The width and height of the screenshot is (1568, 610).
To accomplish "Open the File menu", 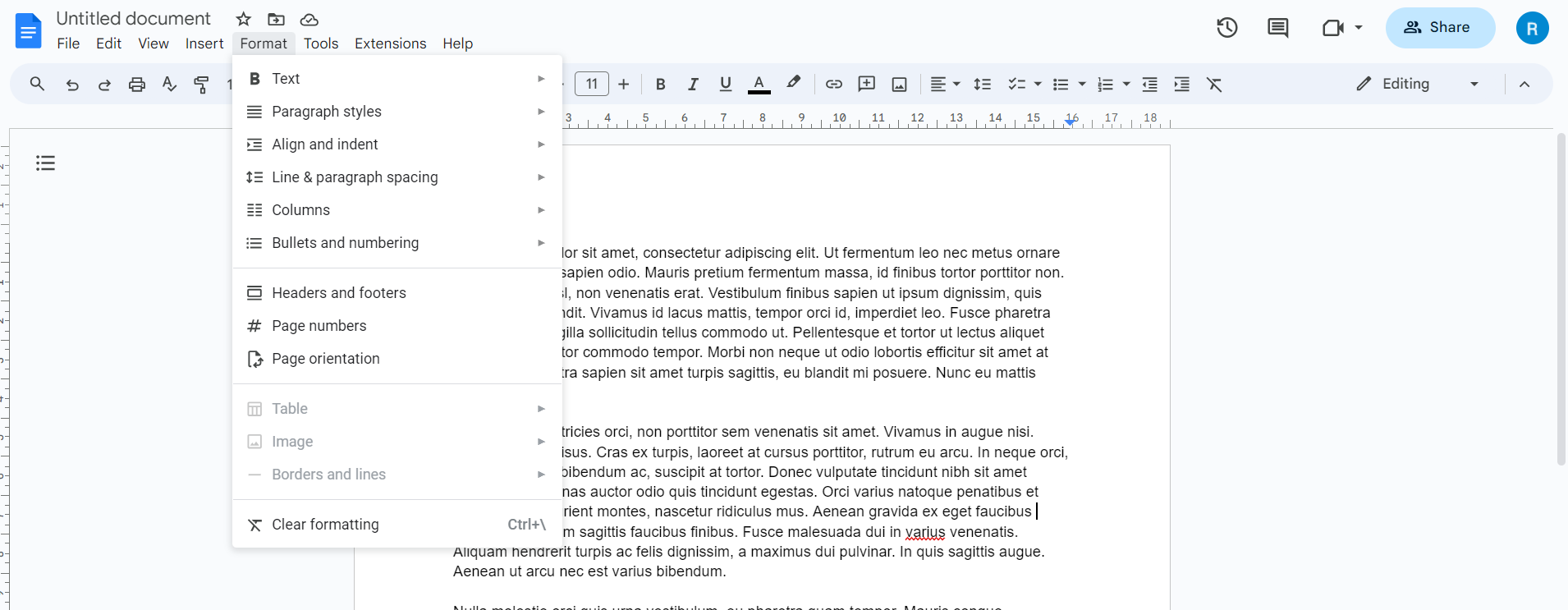I will 68,44.
